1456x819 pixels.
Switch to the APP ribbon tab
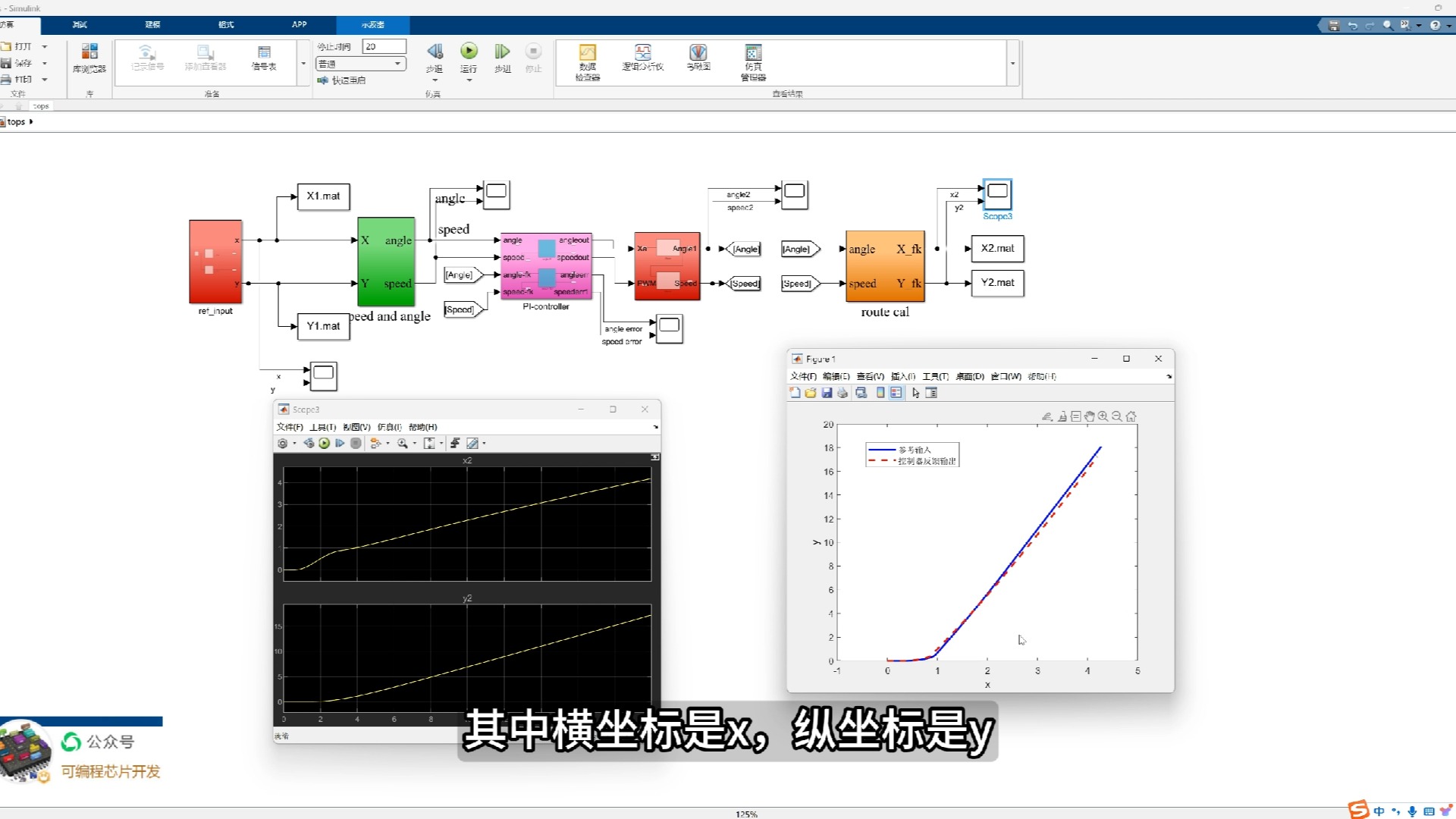click(x=299, y=24)
